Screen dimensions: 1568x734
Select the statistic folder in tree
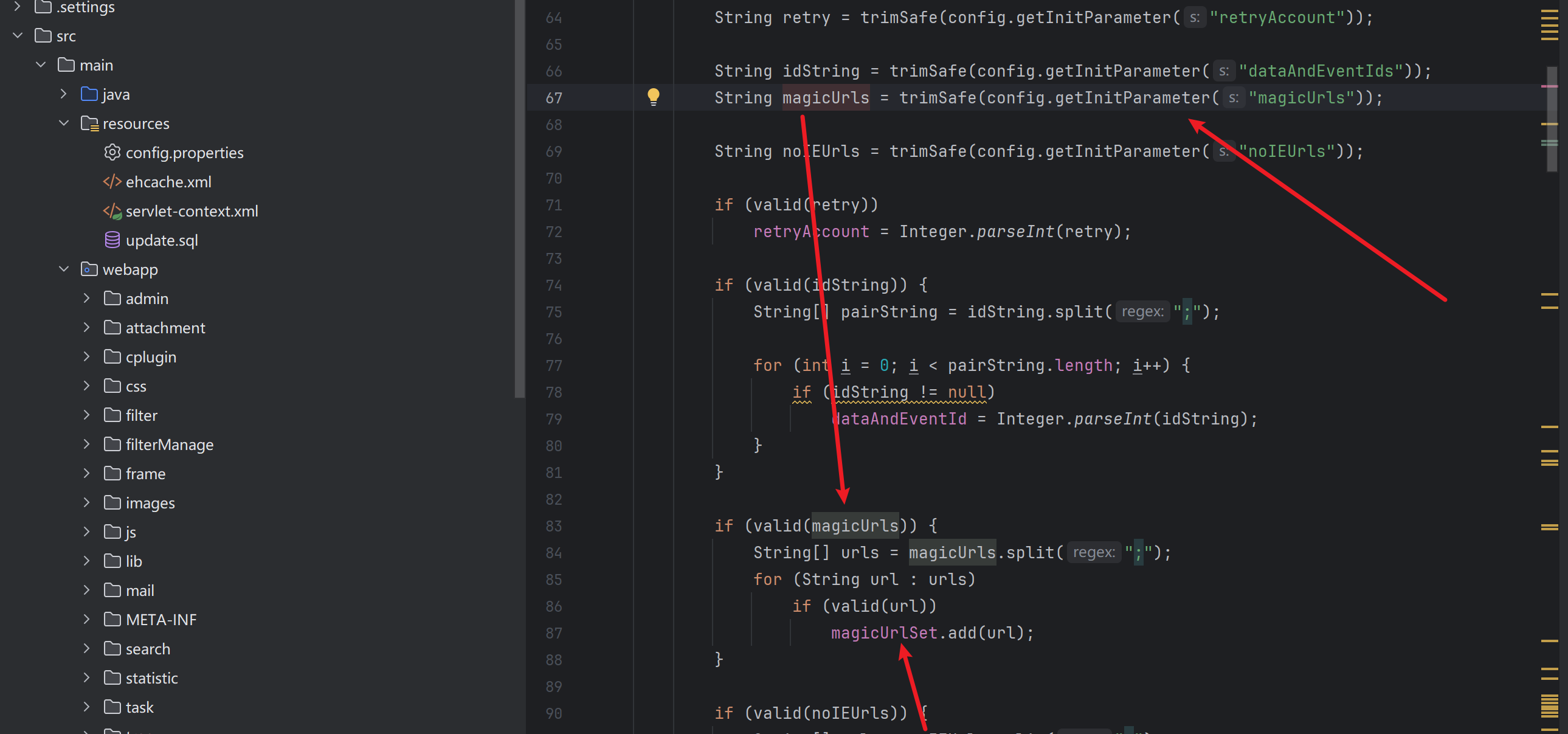coord(151,678)
